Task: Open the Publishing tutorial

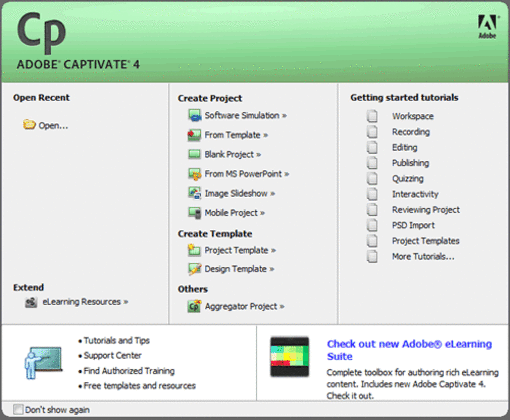Action: 411,163
